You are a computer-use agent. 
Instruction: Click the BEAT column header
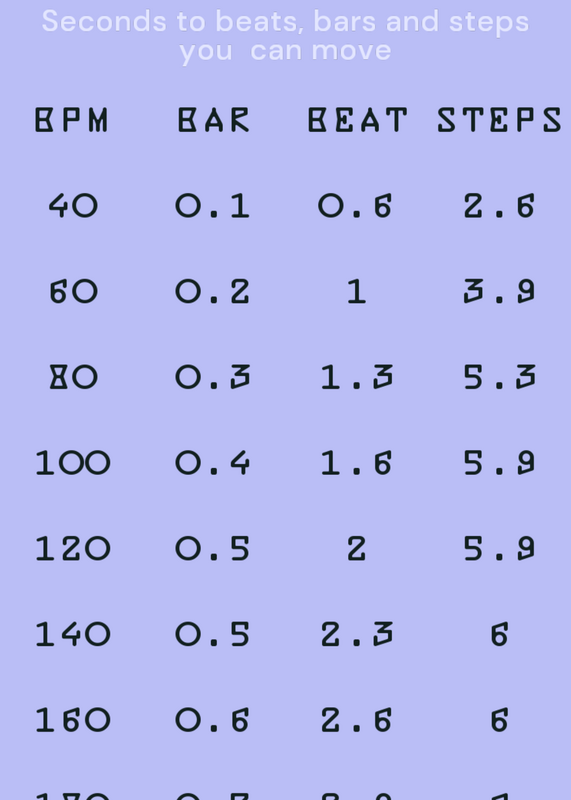pyautogui.click(x=358, y=120)
